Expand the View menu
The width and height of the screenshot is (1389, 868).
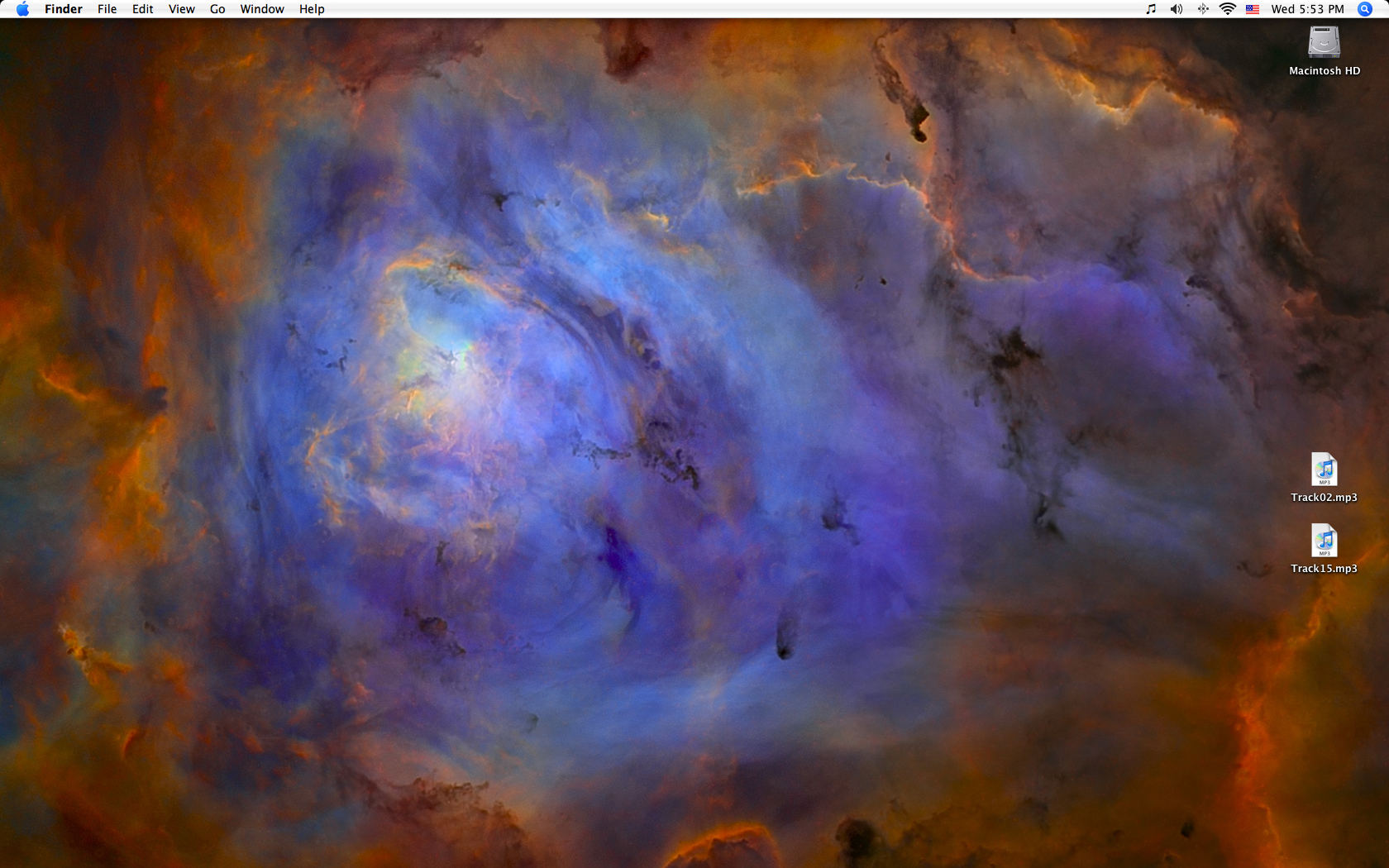click(x=181, y=9)
